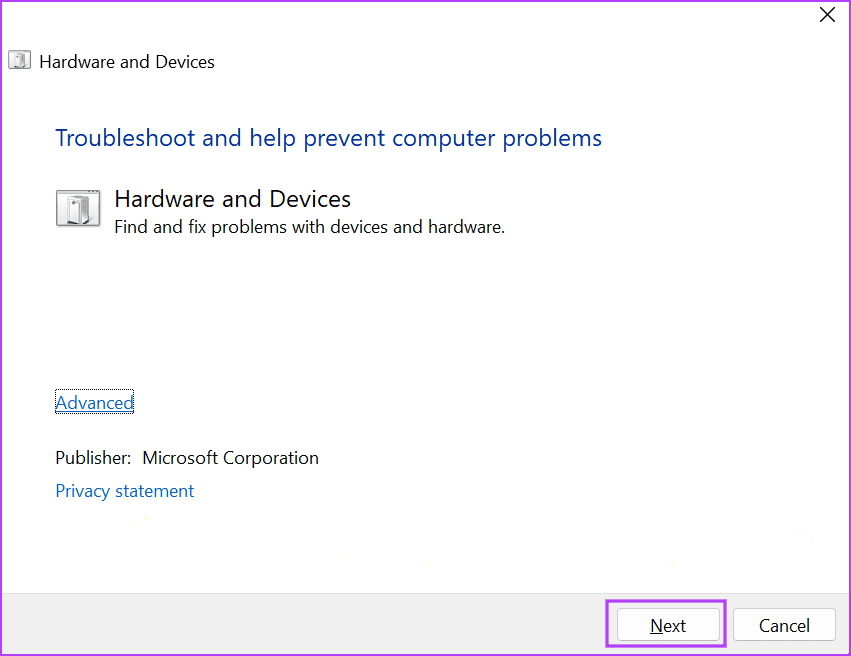Click the Next button to continue

point(666,624)
